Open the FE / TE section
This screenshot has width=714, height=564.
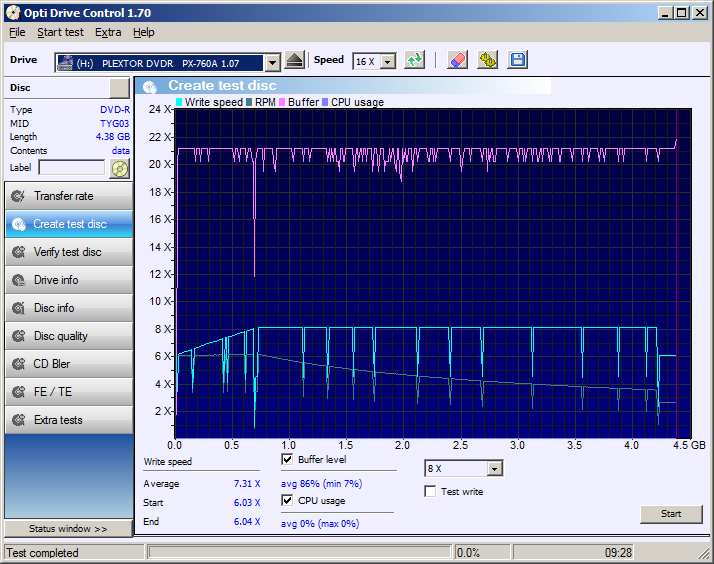[69, 392]
